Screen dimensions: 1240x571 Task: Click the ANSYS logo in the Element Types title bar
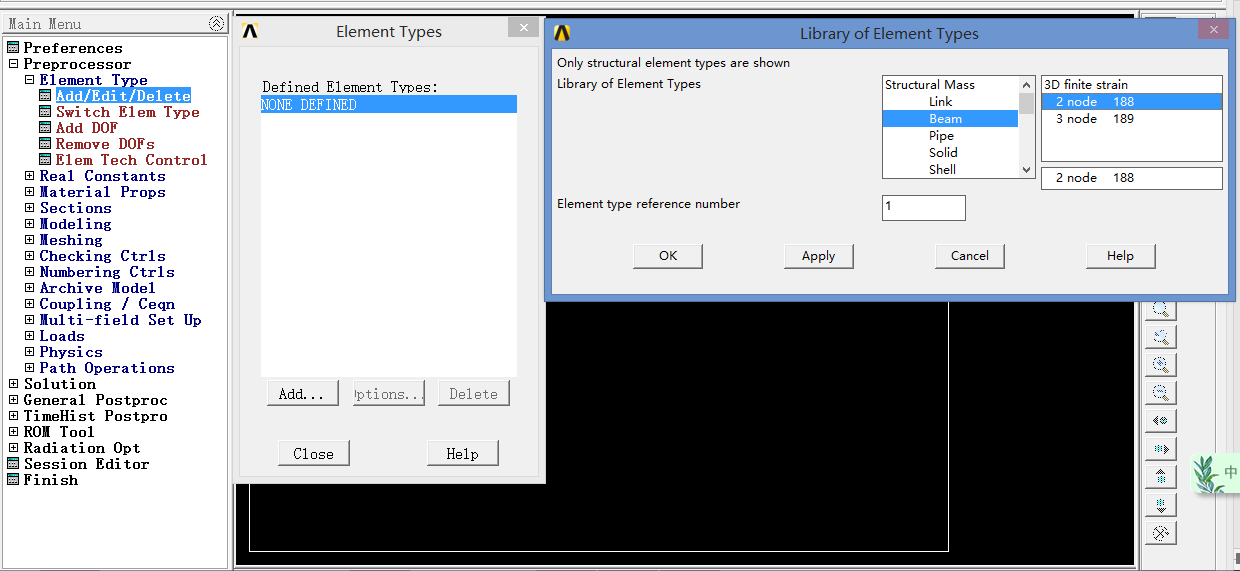click(x=250, y=31)
